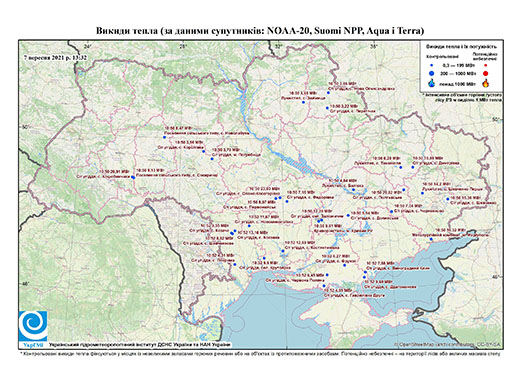Click the 0.3 — 199 MW legend label
The height and width of the screenshot is (368, 520).
(x=459, y=66)
